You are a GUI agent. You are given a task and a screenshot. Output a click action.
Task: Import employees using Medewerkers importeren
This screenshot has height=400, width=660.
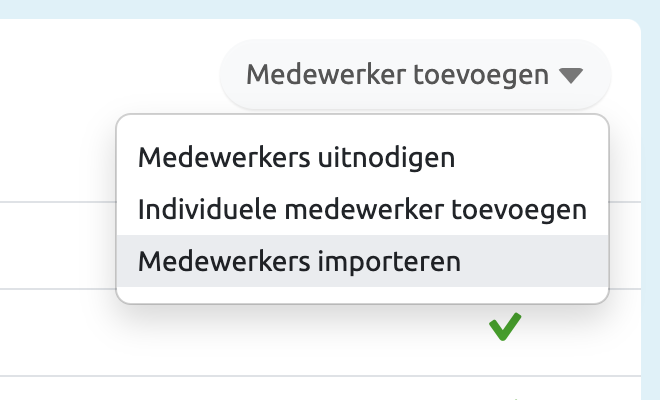pyautogui.click(x=300, y=262)
